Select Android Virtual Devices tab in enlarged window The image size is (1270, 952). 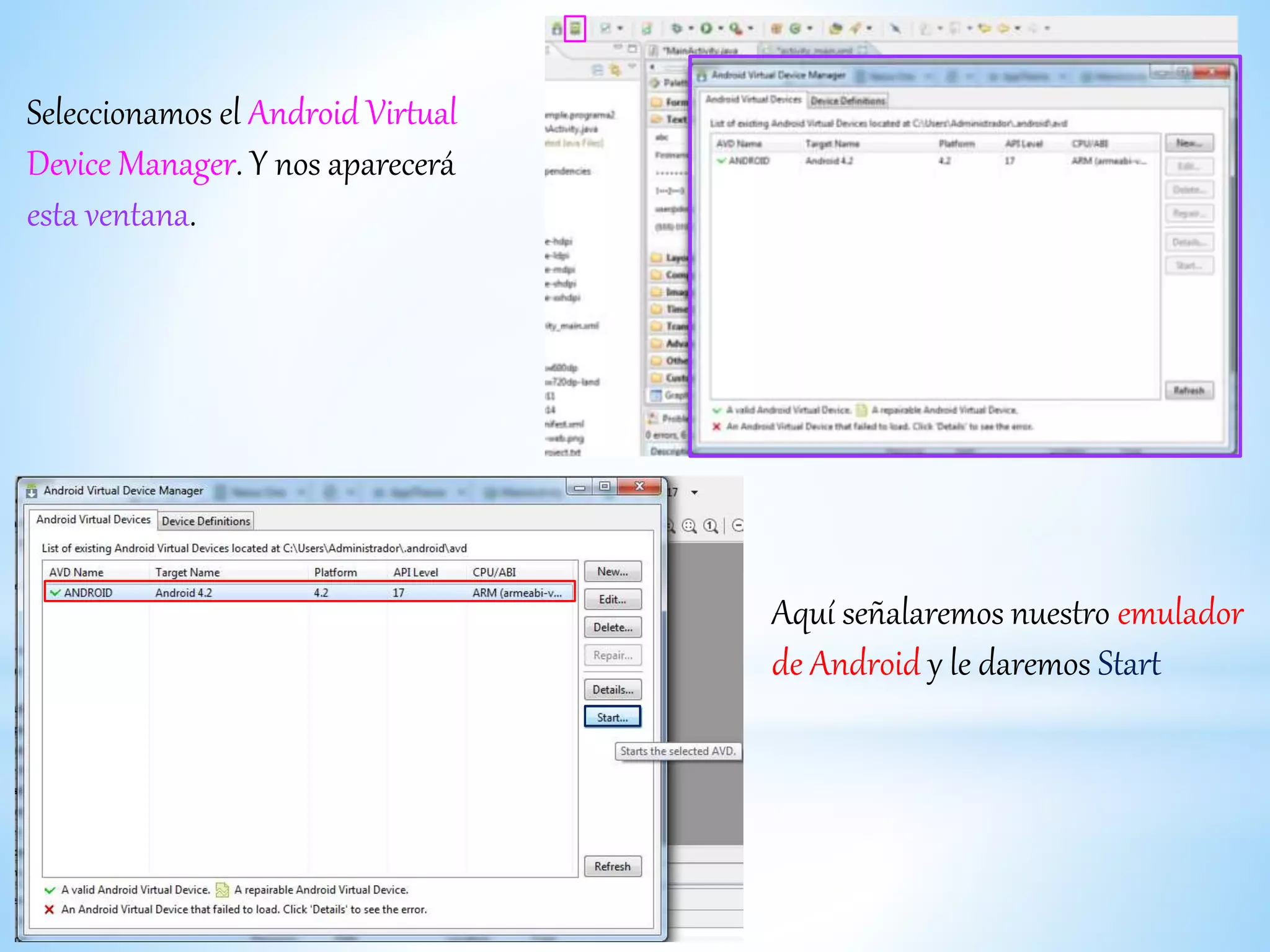tap(93, 519)
